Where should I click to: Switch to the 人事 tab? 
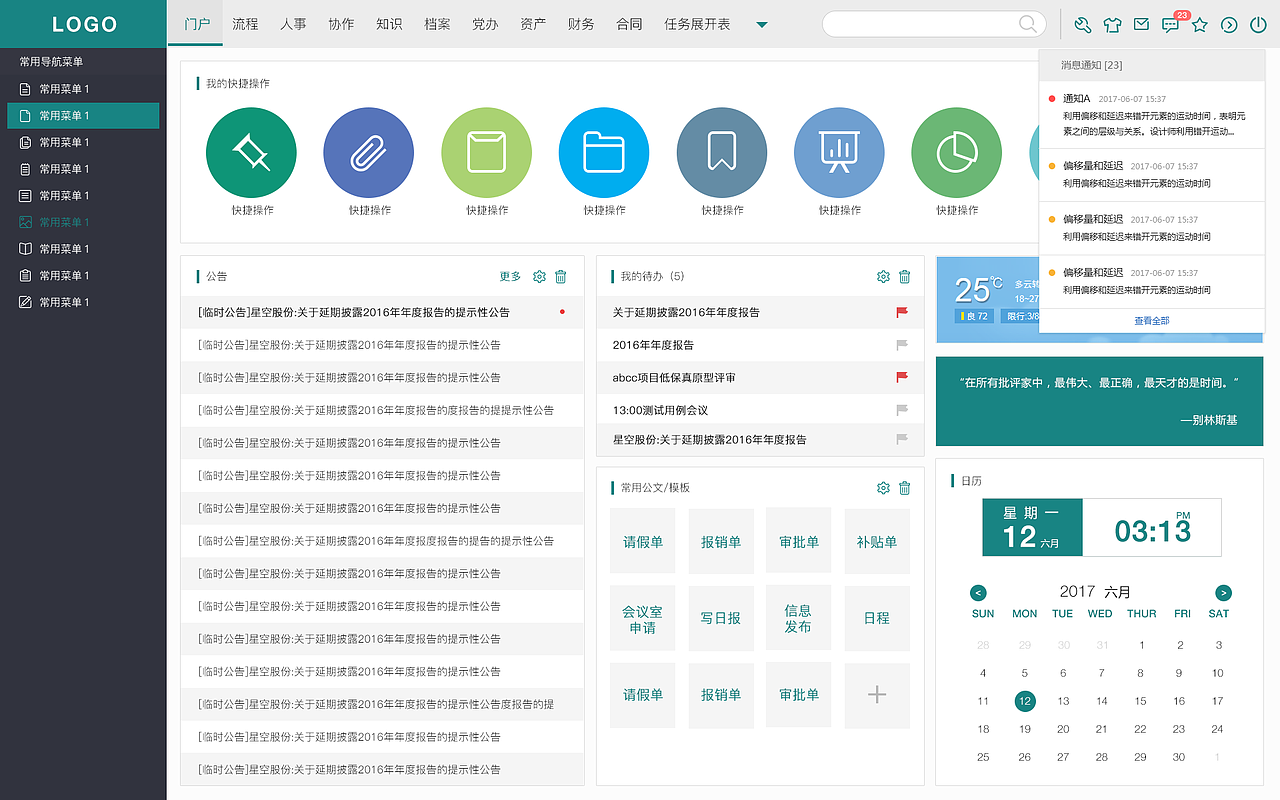tap(293, 24)
